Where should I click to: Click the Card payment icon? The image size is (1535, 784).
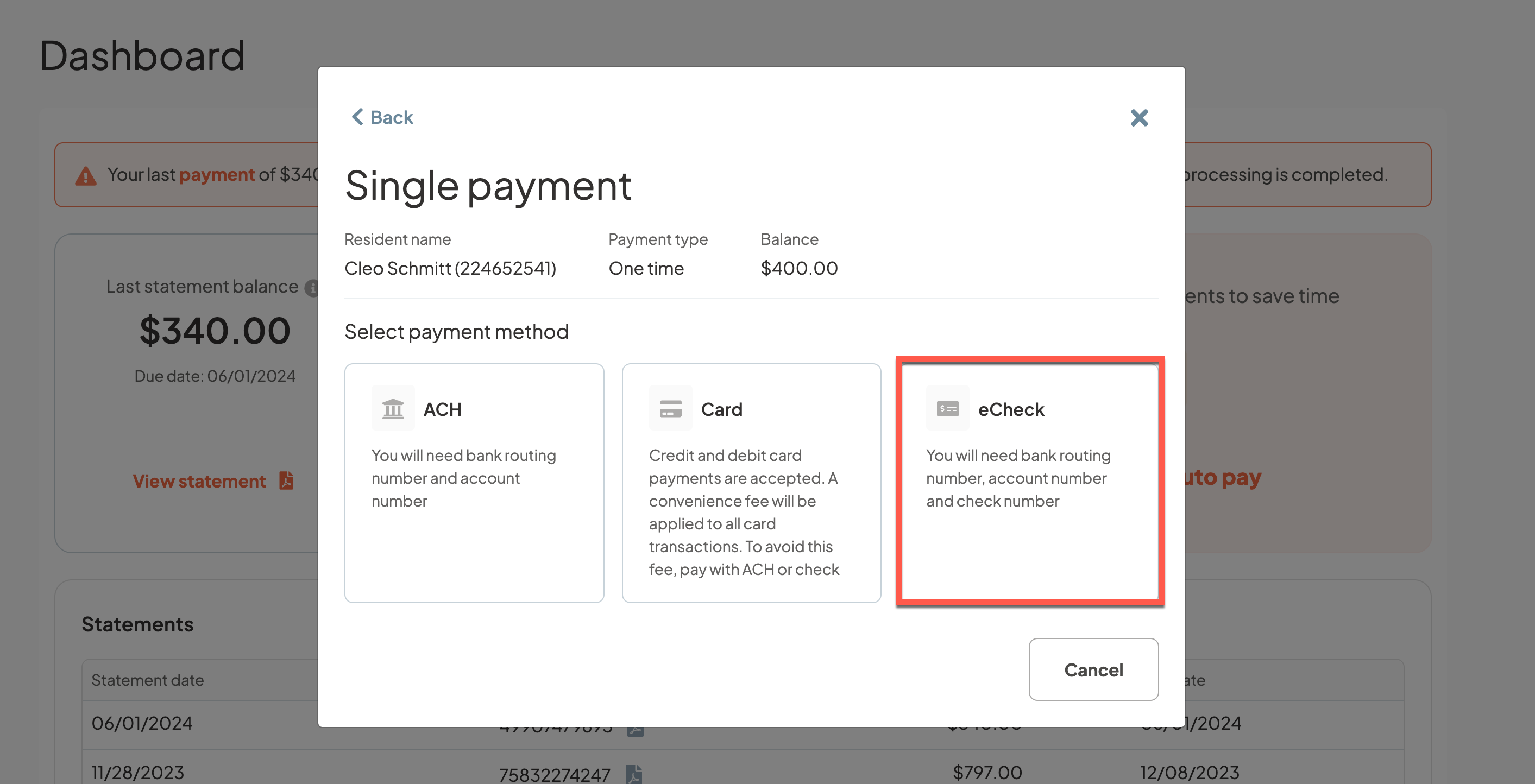tap(670, 409)
